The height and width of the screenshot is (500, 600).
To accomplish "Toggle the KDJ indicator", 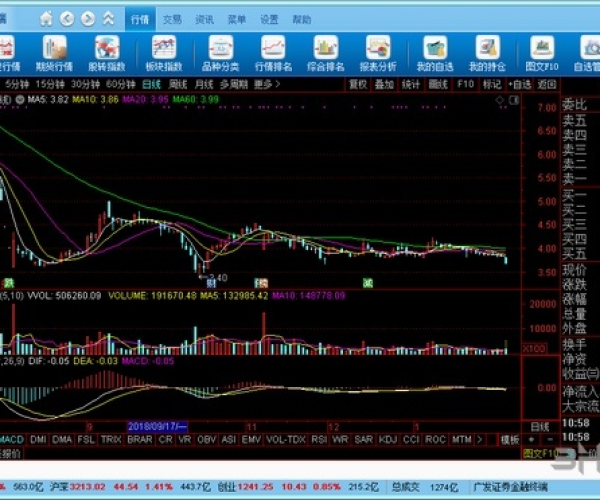I will [x=388, y=439].
